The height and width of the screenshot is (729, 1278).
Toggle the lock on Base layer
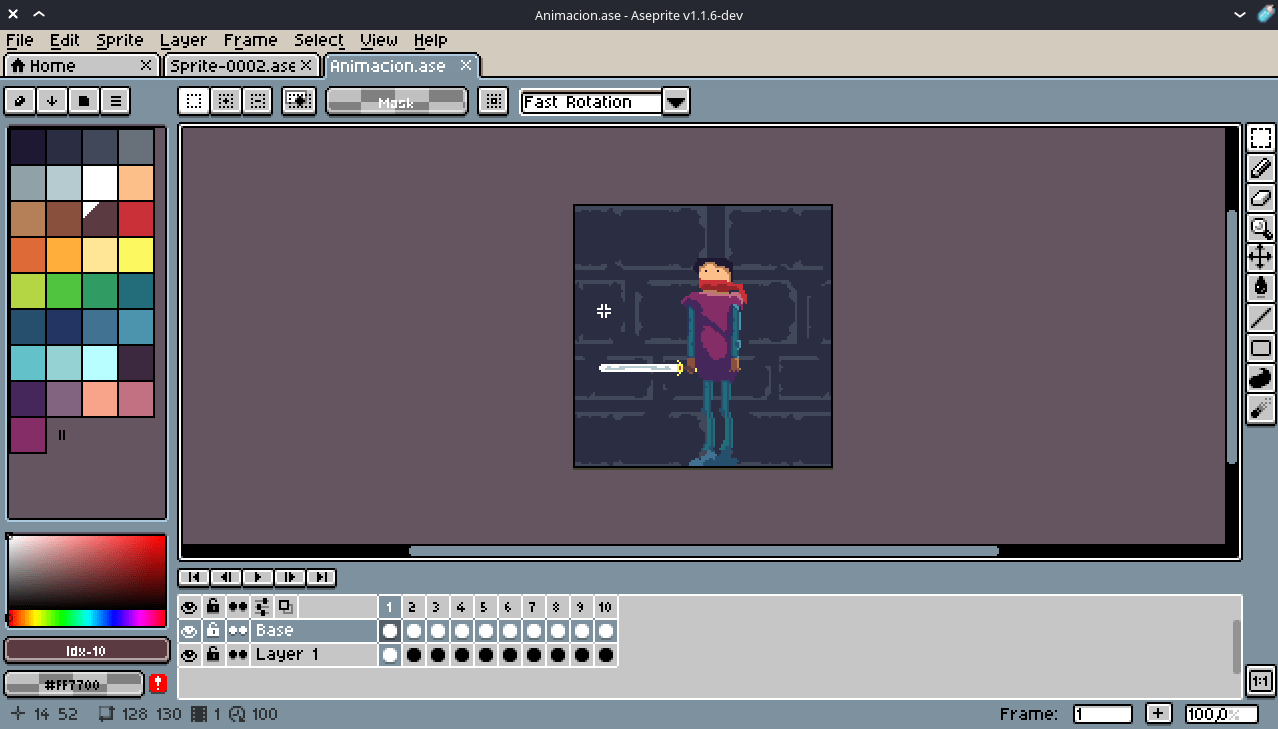(x=213, y=631)
